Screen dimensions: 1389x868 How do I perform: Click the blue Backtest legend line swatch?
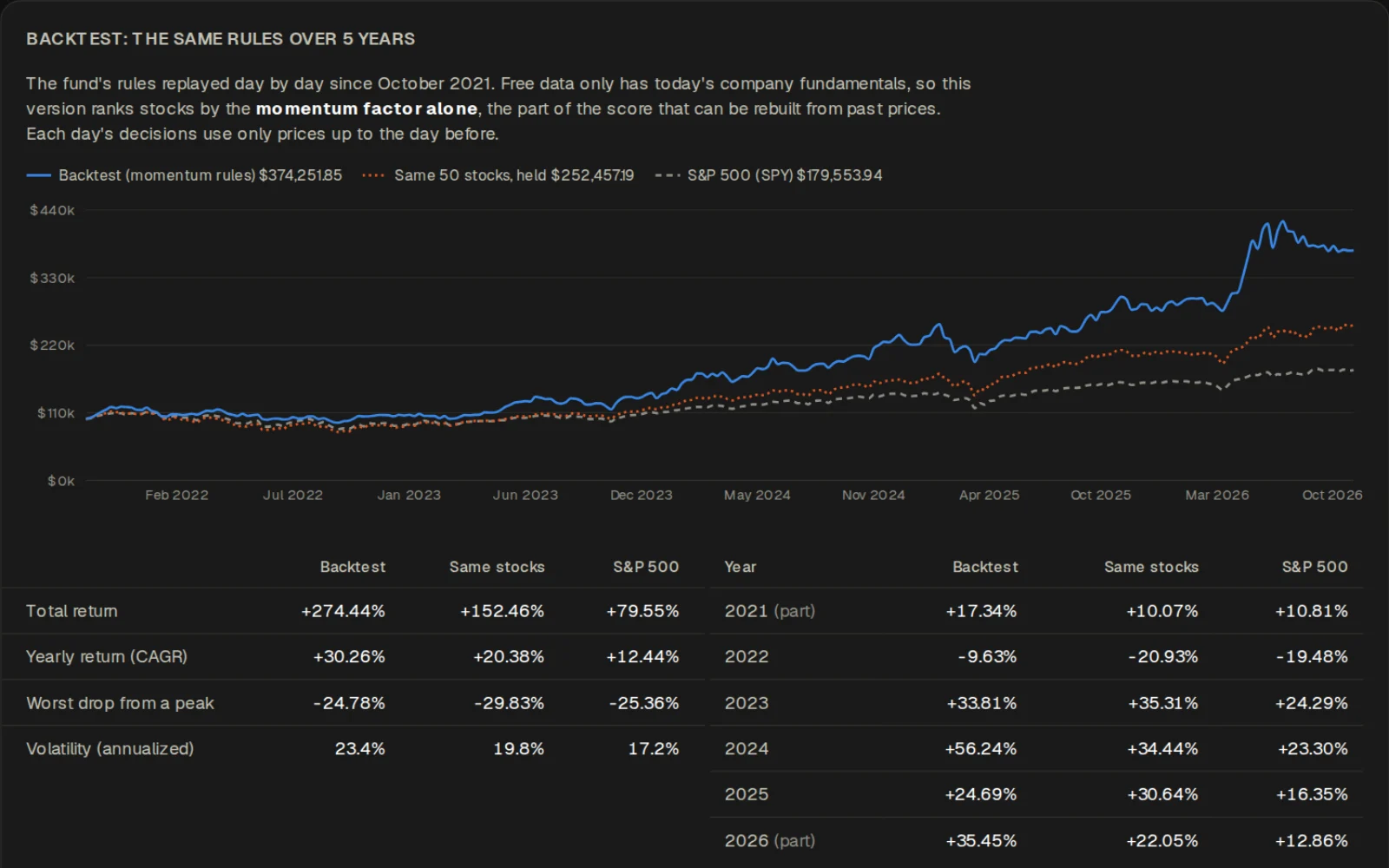pos(39,175)
